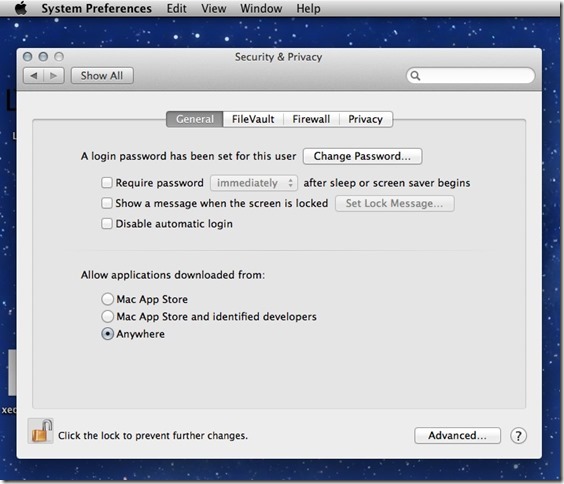Viewport: 564px width, 484px height.
Task: Click the search magnifier icon
Action: coord(415,76)
